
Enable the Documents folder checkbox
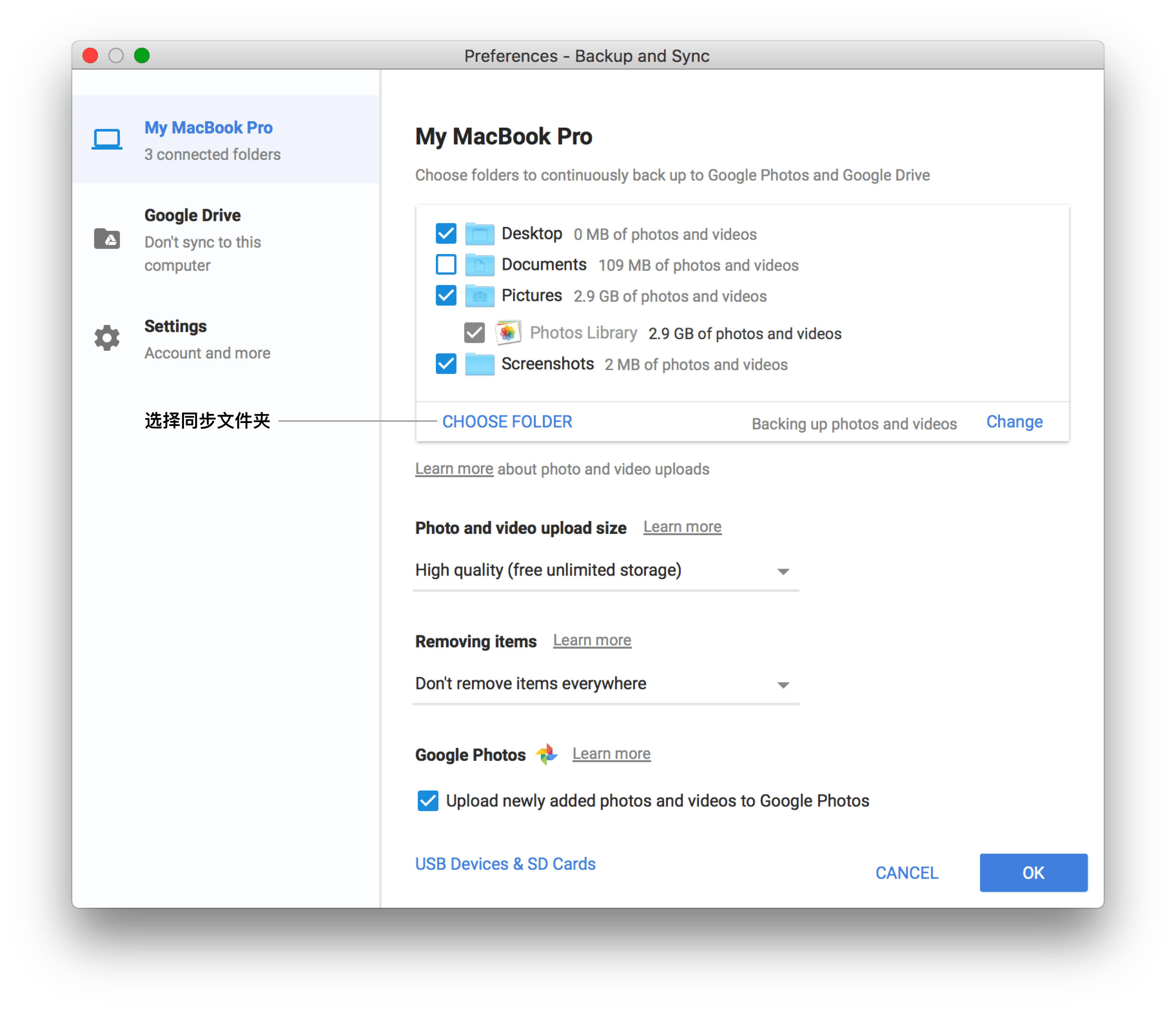point(446,264)
